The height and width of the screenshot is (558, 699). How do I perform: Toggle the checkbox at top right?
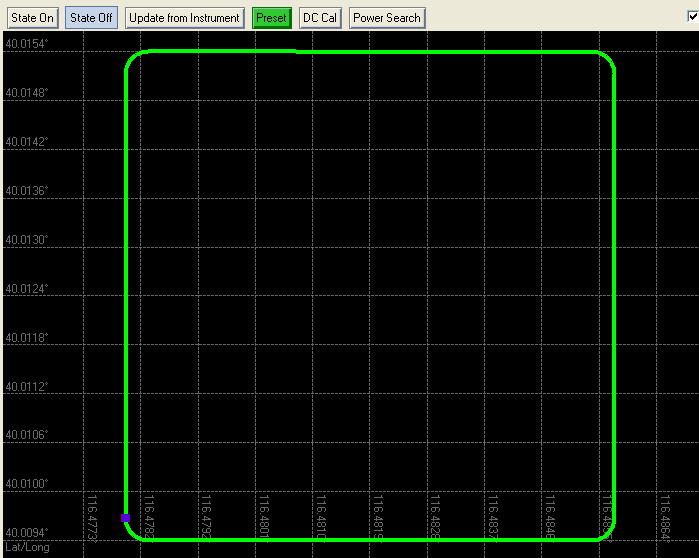[x=692, y=16]
